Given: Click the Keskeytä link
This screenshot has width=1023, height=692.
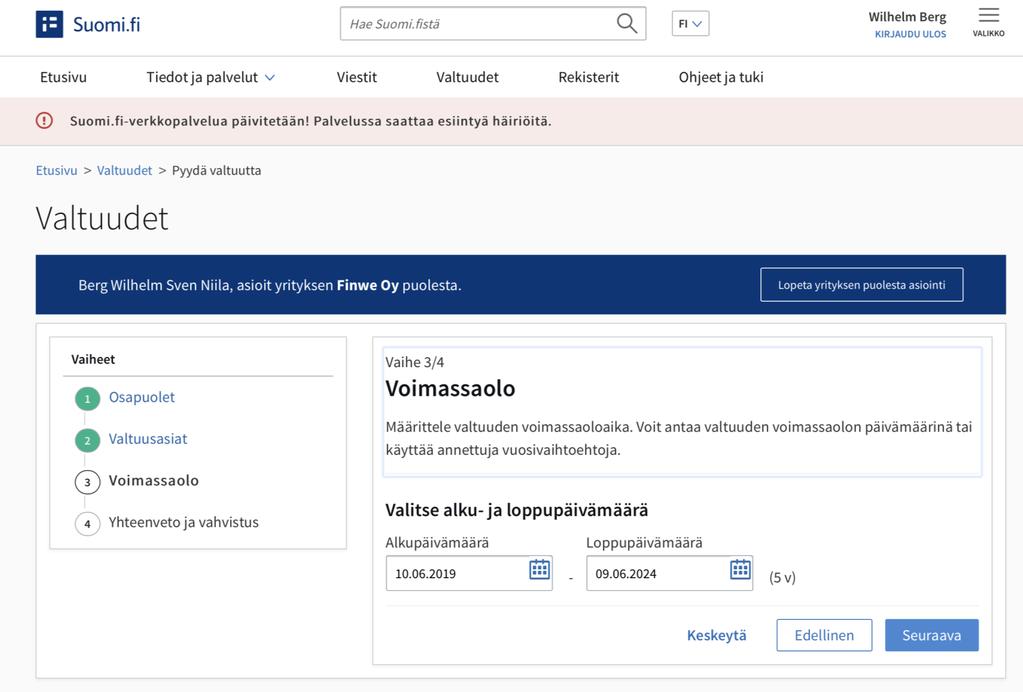Looking at the screenshot, I should click(716, 635).
